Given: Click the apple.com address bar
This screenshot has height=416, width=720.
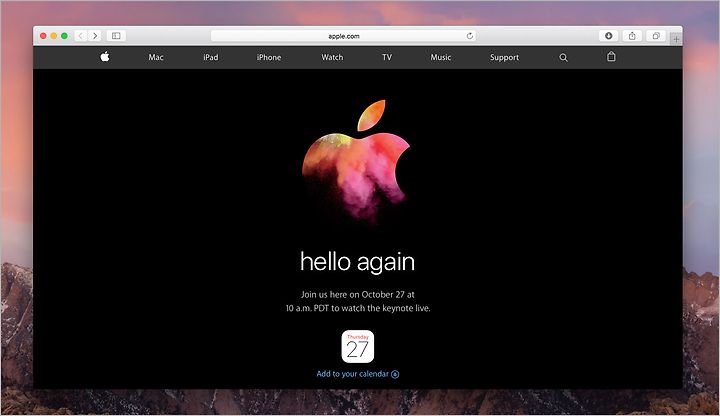Looking at the screenshot, I should [343, 36].
